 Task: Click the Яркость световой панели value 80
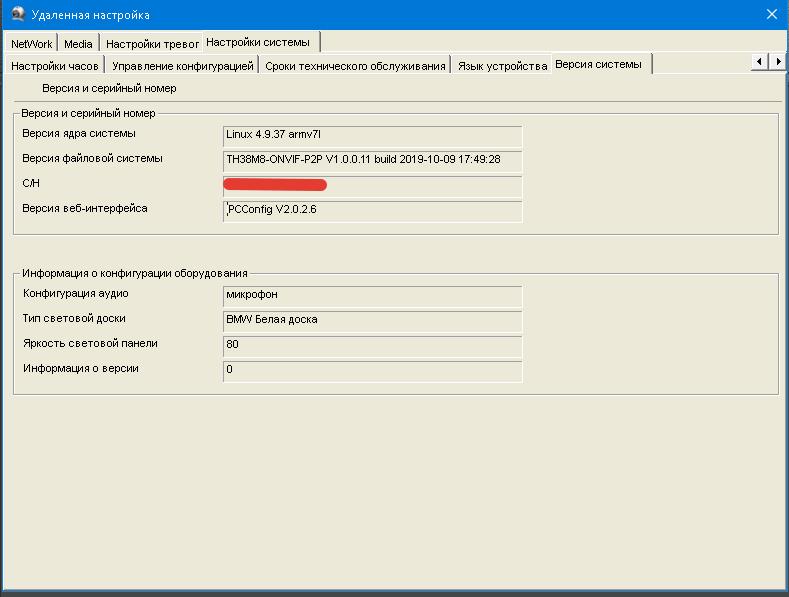372,346
